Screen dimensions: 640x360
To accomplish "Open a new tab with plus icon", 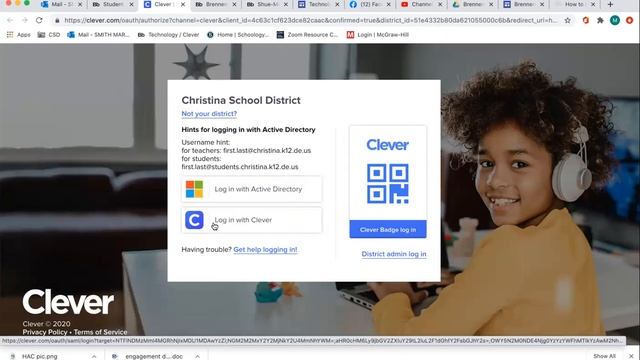I will (x=610, y=4).
